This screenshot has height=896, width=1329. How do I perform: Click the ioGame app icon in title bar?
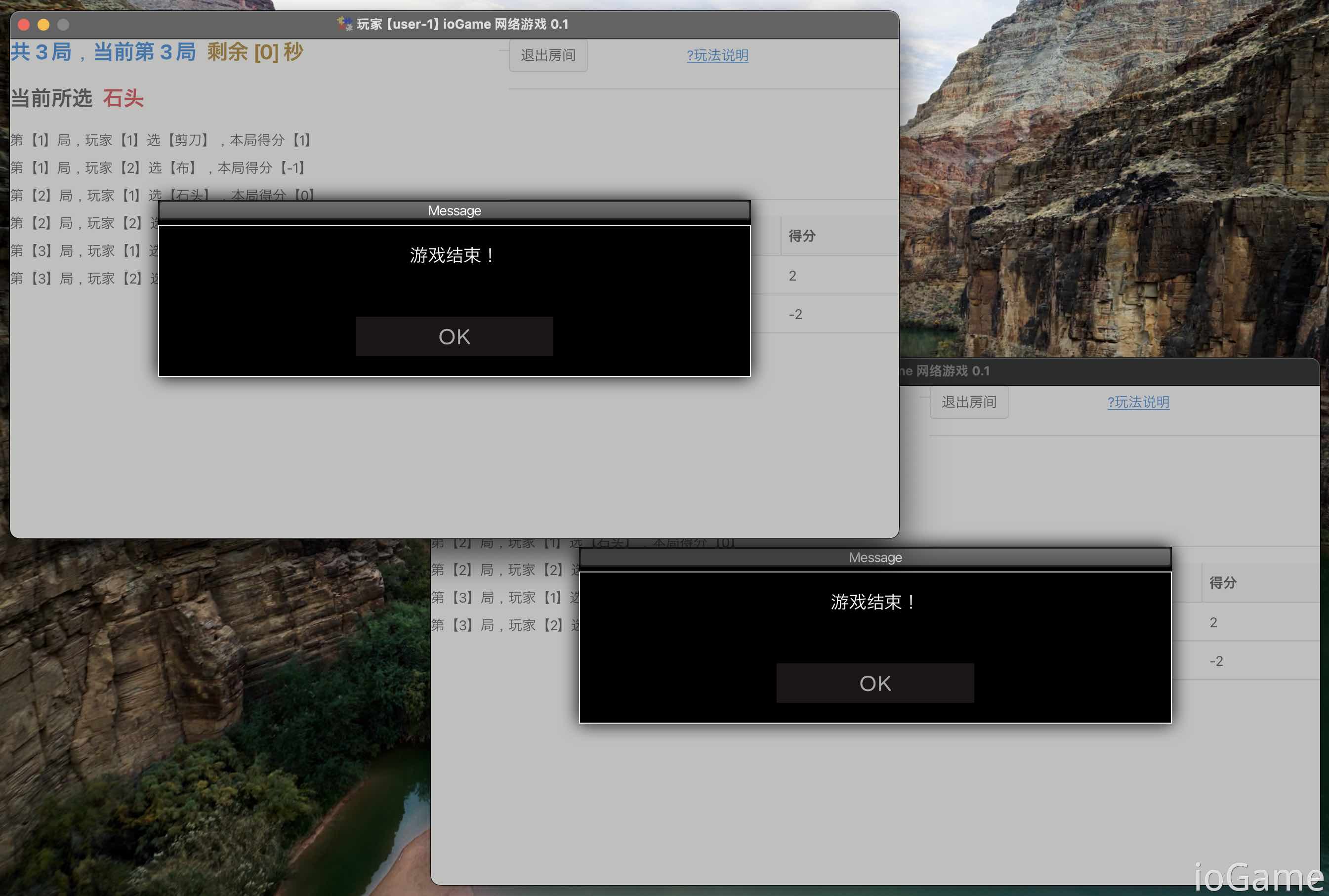tap(344, 23)
